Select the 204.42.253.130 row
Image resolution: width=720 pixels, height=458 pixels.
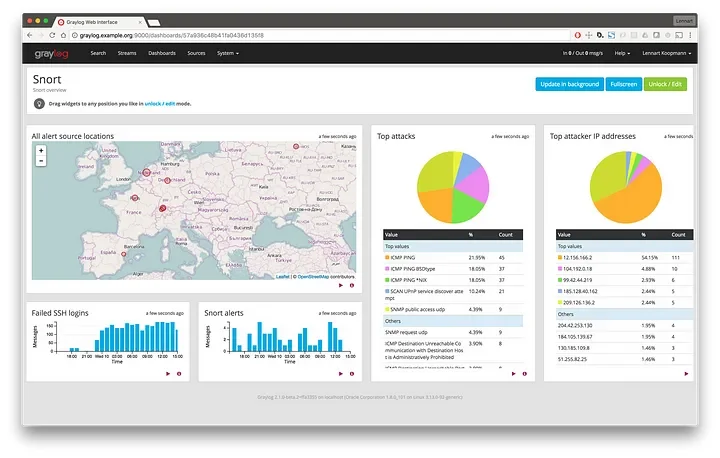624,325
